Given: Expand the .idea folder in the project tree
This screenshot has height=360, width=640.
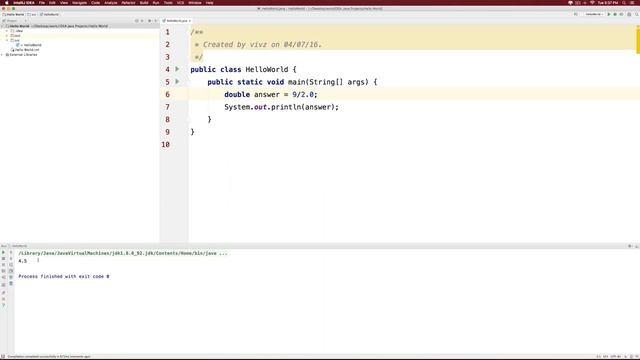Looking at the screenshot, I should click(x=7, y=31).
